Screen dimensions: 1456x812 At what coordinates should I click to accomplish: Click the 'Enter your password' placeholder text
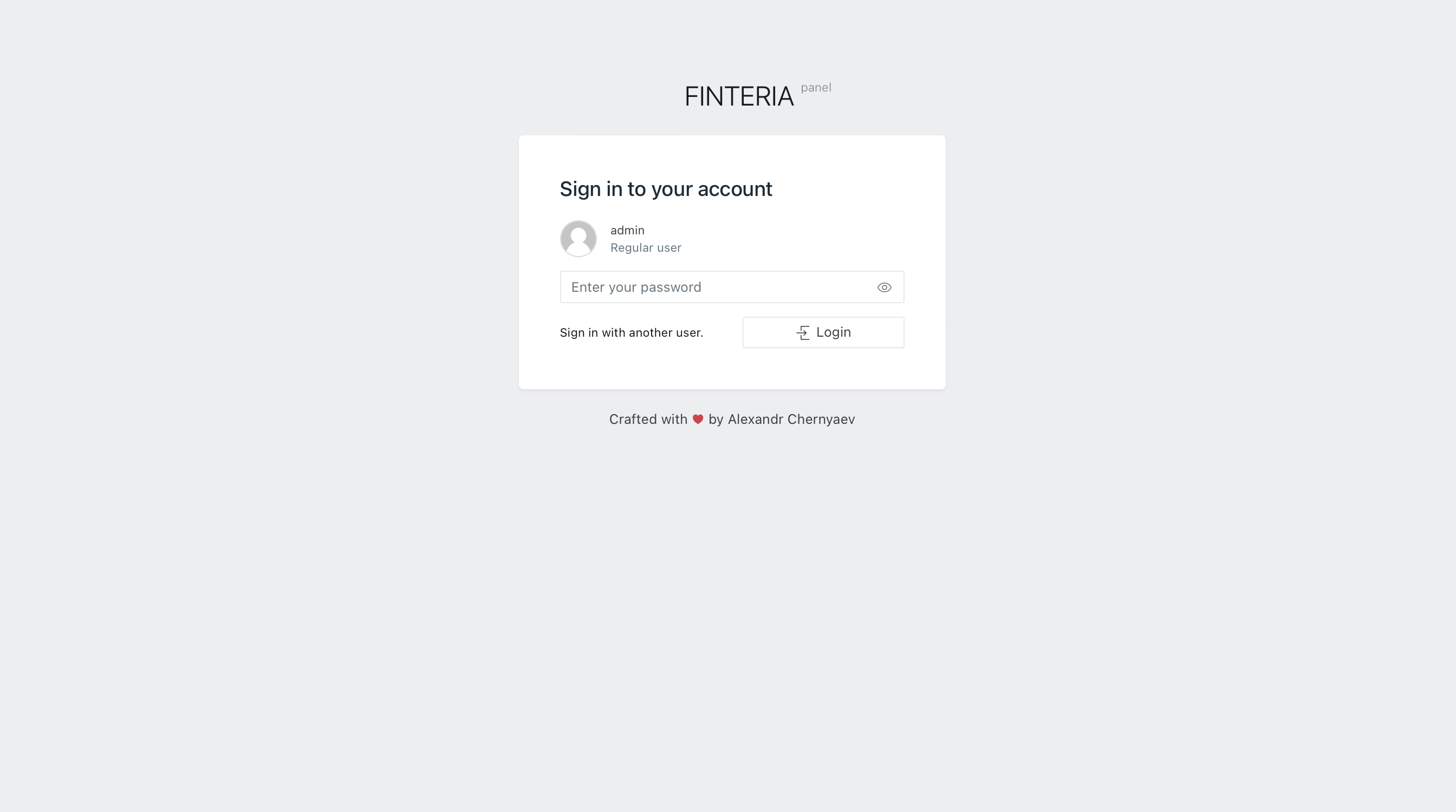click(636, 287)
